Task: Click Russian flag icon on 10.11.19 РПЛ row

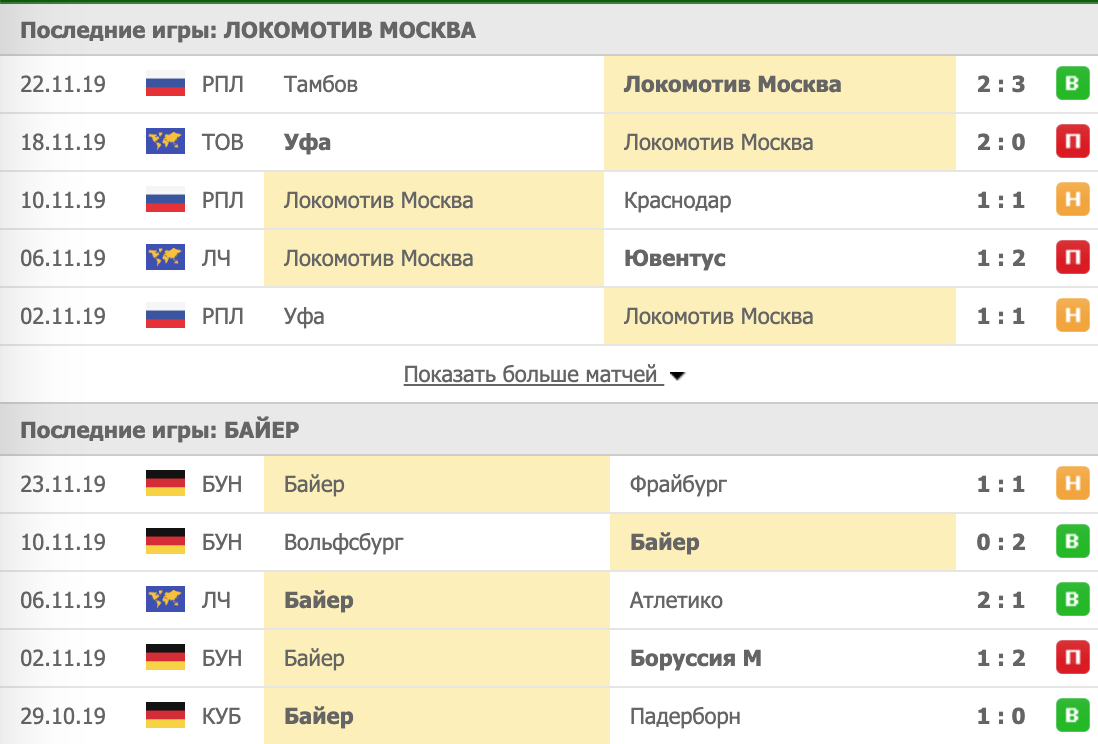Action: point(165,200)
